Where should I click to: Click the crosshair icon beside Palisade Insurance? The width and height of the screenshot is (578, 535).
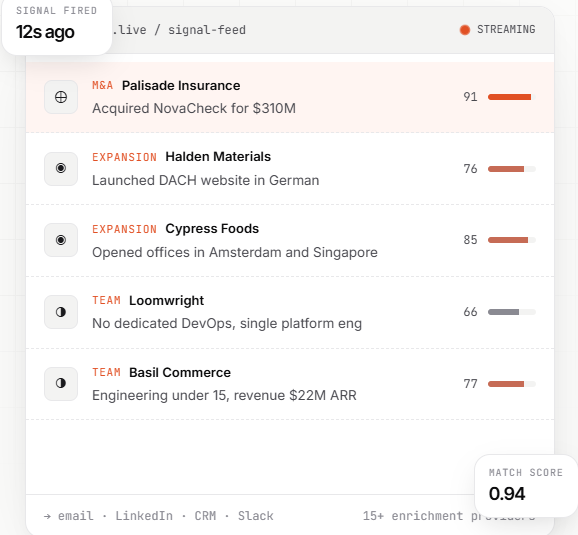click(61, 97)
